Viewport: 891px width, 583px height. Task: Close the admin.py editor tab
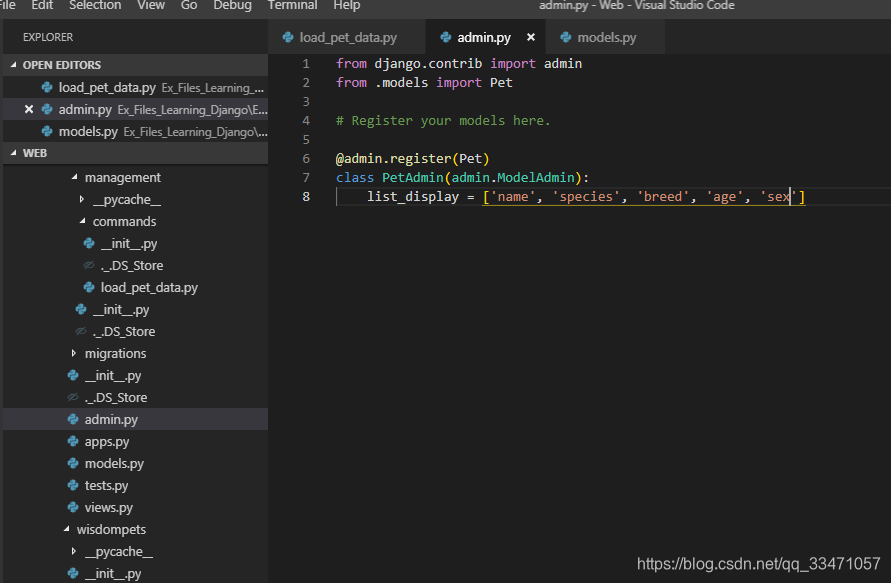[531, 38]
